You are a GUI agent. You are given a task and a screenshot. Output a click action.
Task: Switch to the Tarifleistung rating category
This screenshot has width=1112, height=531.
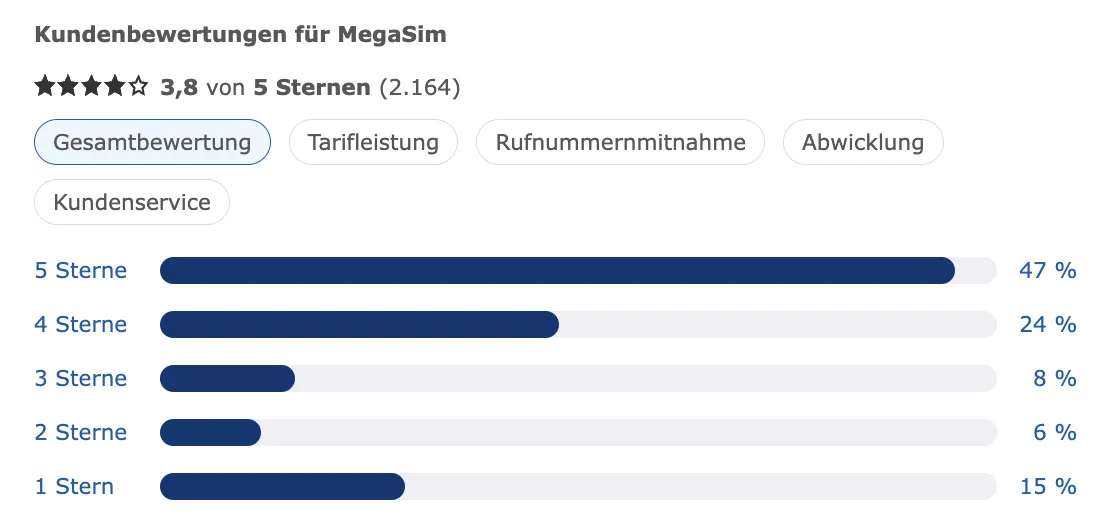pos(373,142)
